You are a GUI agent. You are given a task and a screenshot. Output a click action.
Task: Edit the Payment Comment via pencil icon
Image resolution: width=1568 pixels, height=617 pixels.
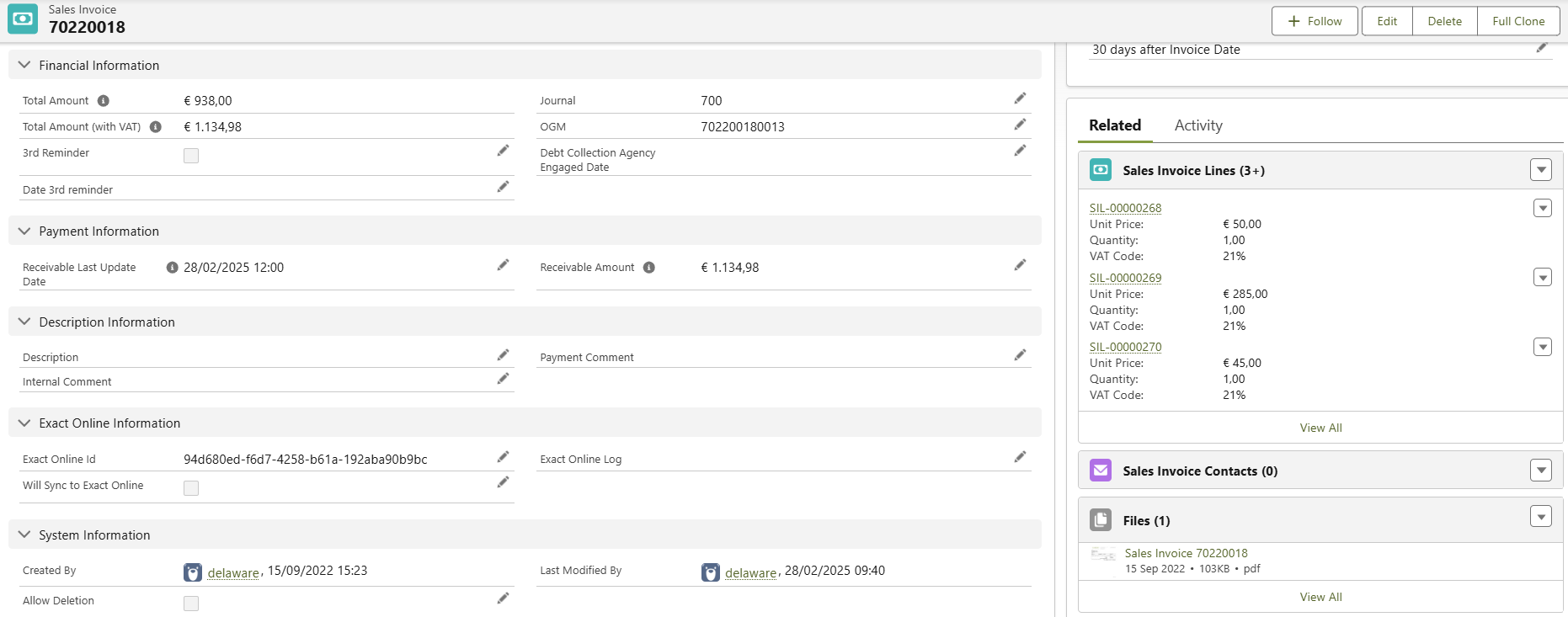point(1020,355)
